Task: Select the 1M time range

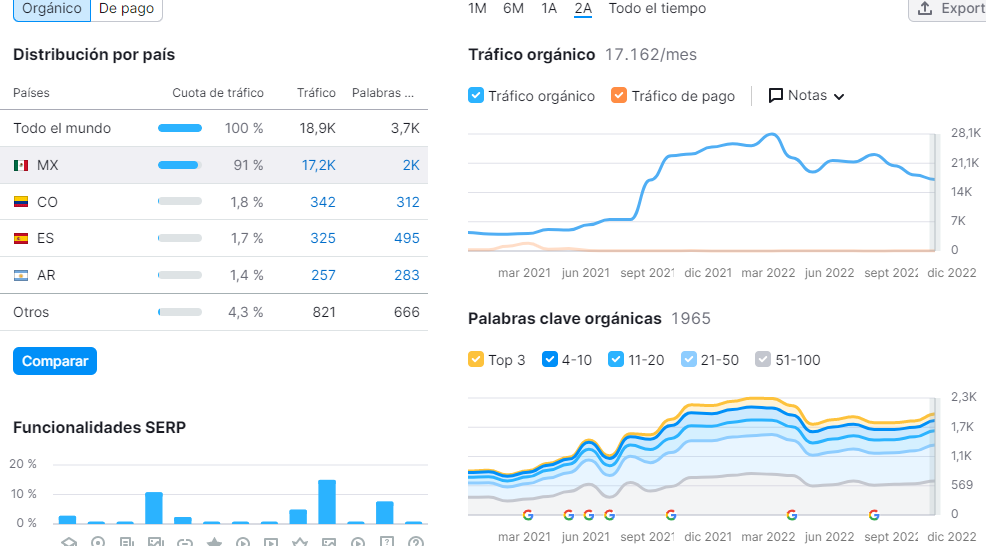Action: pyautogui.click(x=477, y=9)
